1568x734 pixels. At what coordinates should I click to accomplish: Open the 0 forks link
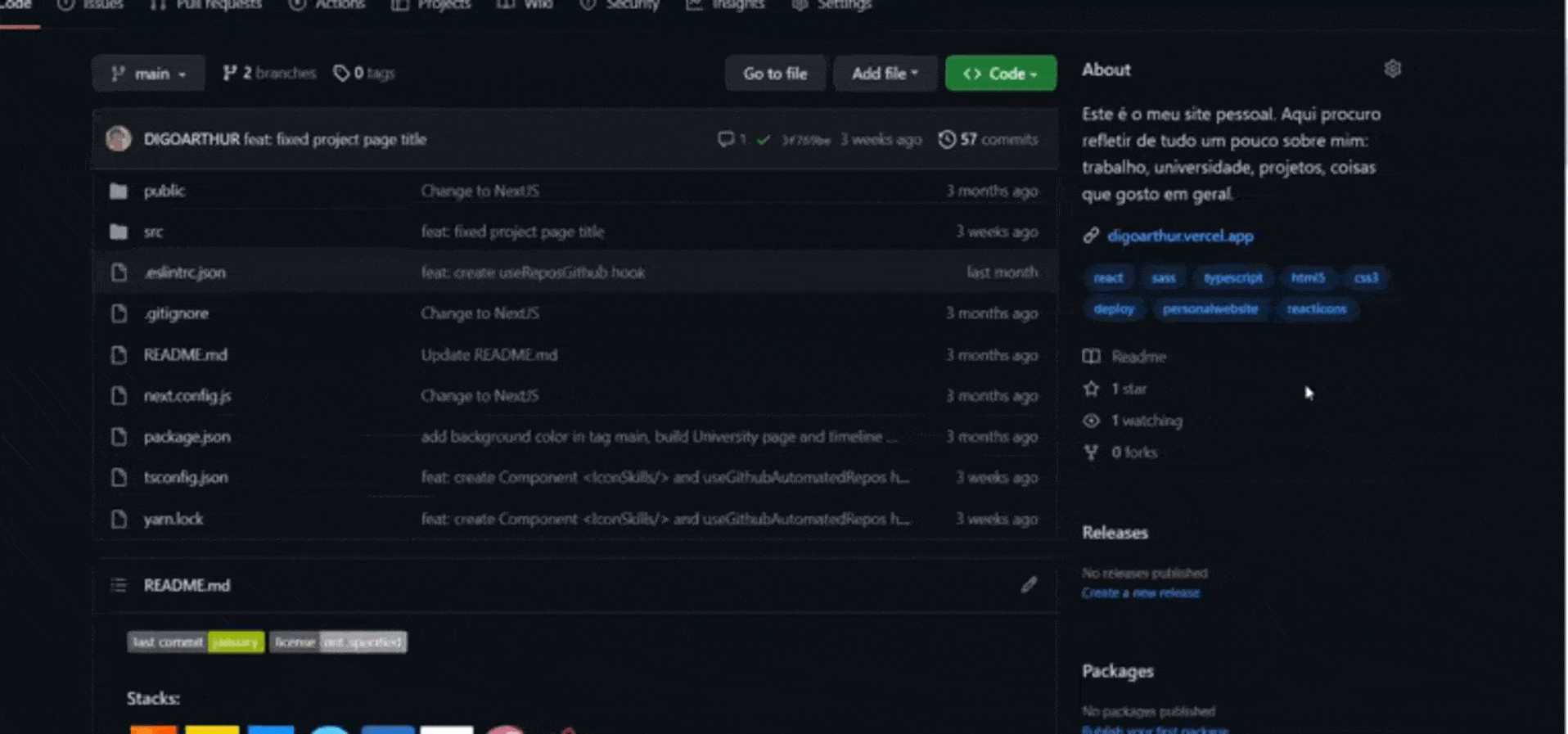[1134, 453]
